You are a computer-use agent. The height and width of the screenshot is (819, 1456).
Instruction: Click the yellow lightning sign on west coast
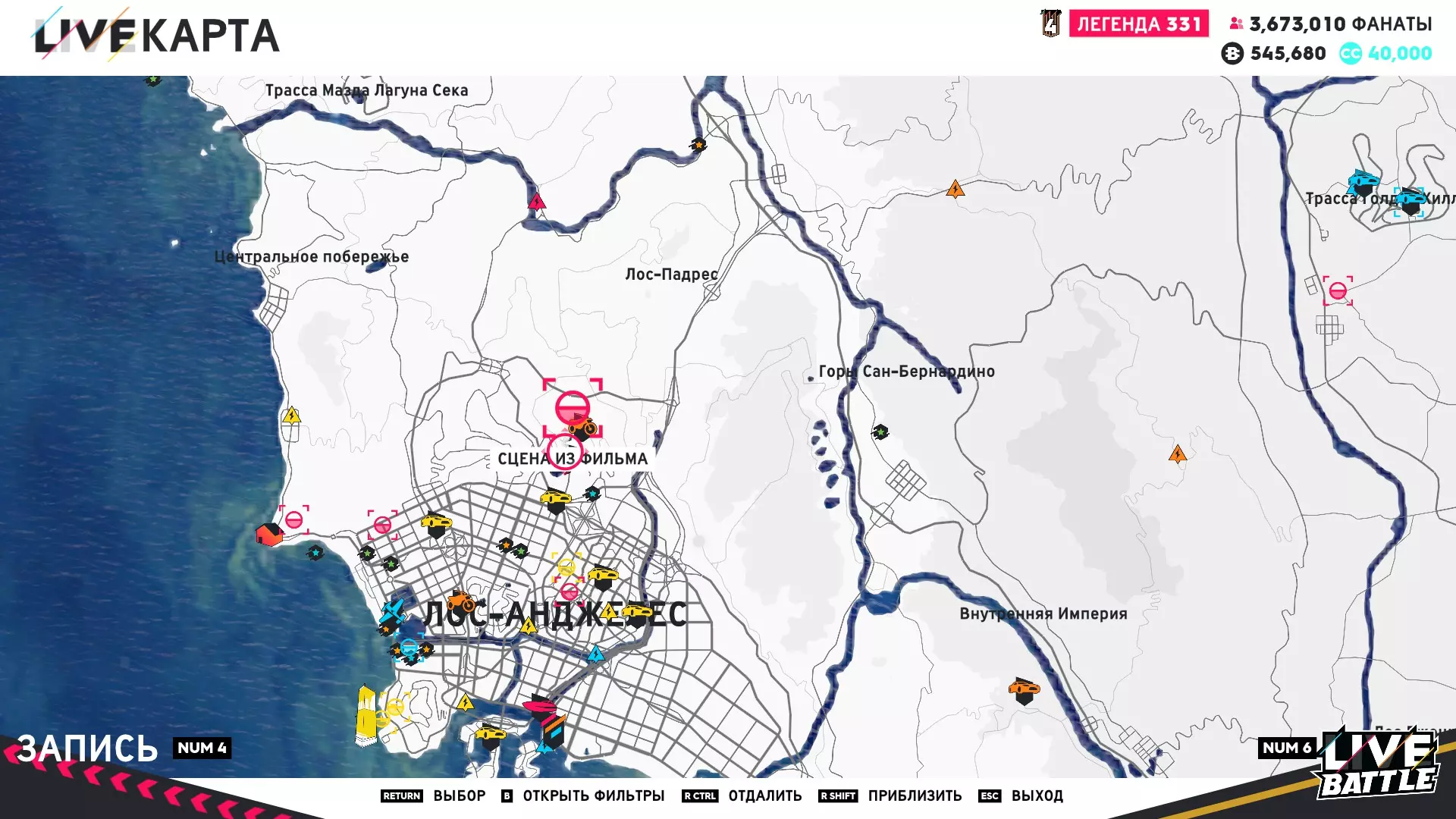[x=292, y=416]
